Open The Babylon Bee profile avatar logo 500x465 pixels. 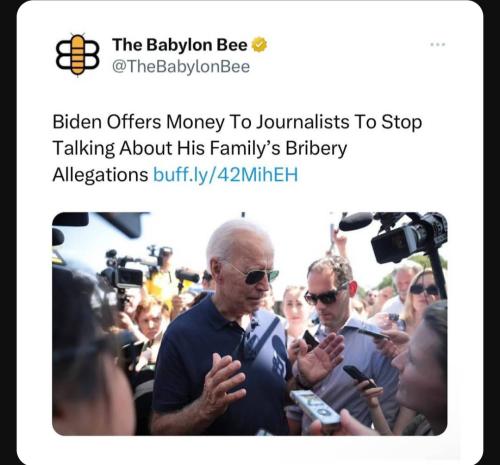click(x=77, y=55)
